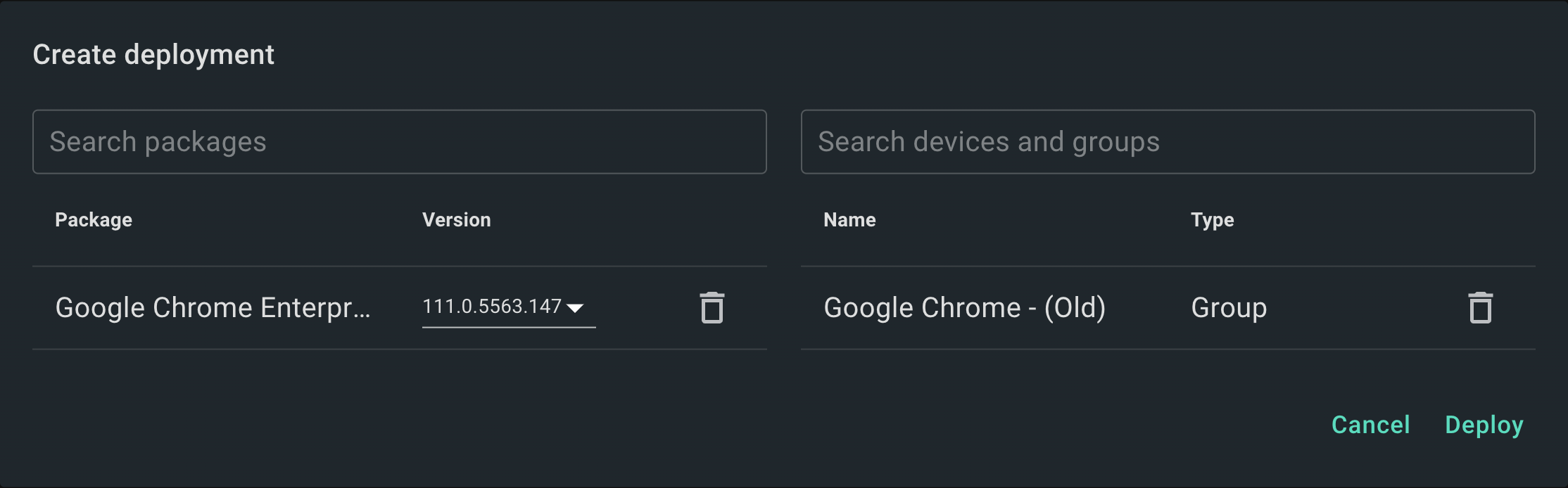
Task: Select the Google Chrome - (Old) entry
Action: (964, 308)
